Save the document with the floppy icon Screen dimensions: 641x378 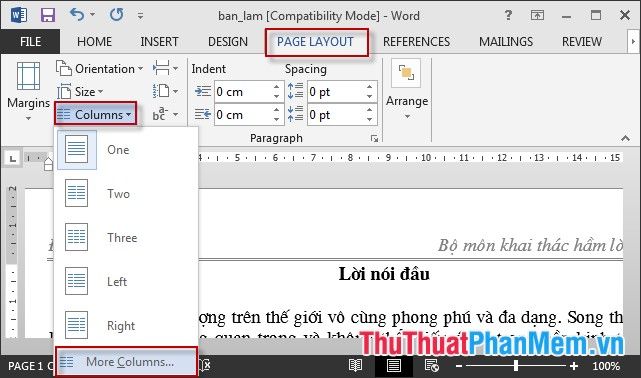point(47,16)
